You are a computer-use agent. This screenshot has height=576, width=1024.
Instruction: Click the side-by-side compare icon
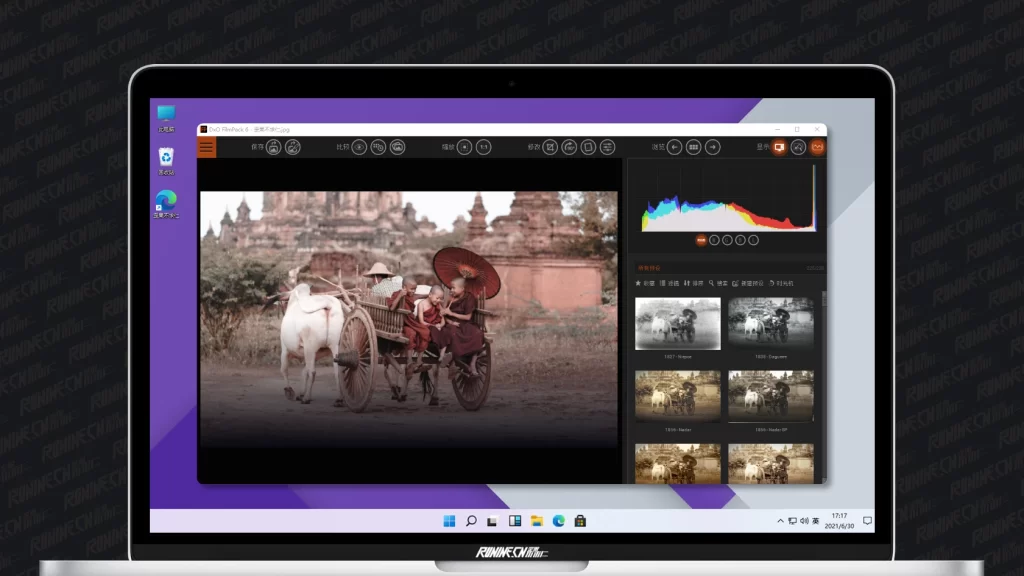pos(378,147)
